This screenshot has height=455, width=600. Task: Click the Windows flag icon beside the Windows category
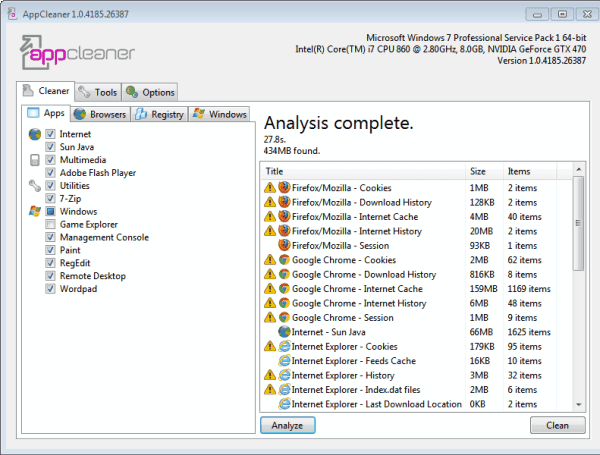coord(35,211)
